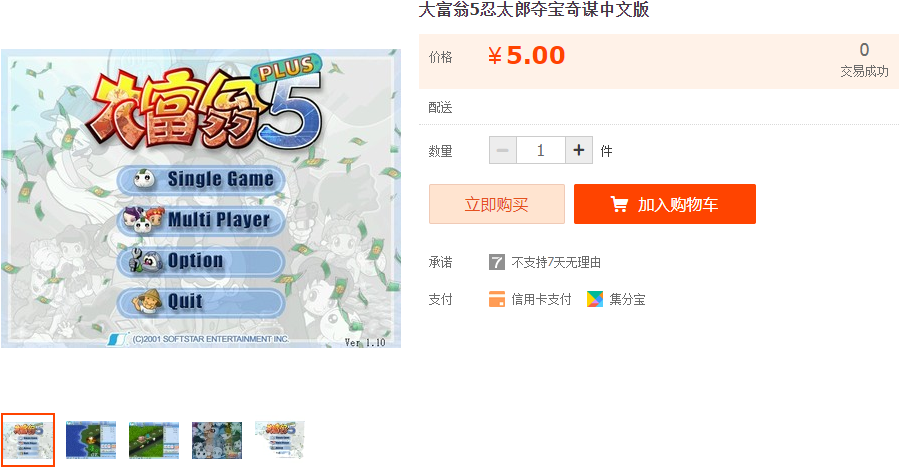Click the 7-day return policy icon
Image resolution: width=903 pixels, height=468 pixels.
pos(496,262)
